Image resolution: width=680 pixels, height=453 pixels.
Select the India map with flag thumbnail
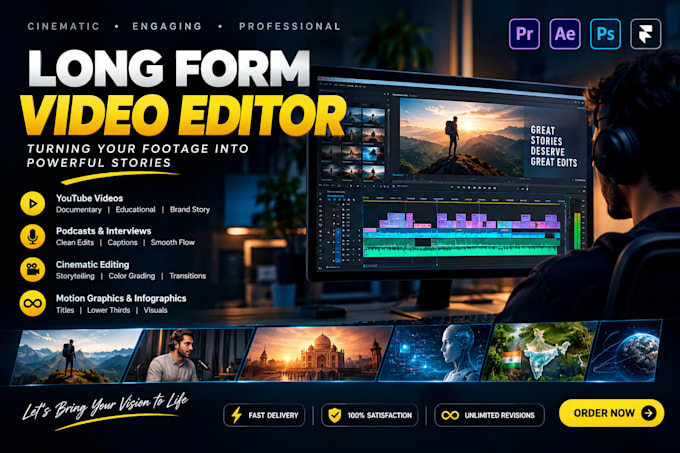(539, 352)
